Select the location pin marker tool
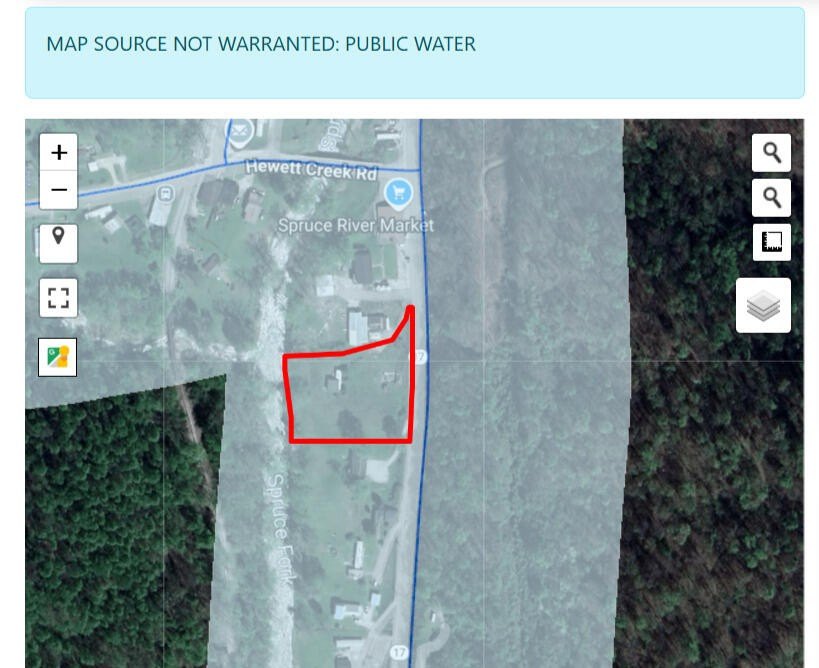This screenshot has width=819, height=668. (58, 244)
